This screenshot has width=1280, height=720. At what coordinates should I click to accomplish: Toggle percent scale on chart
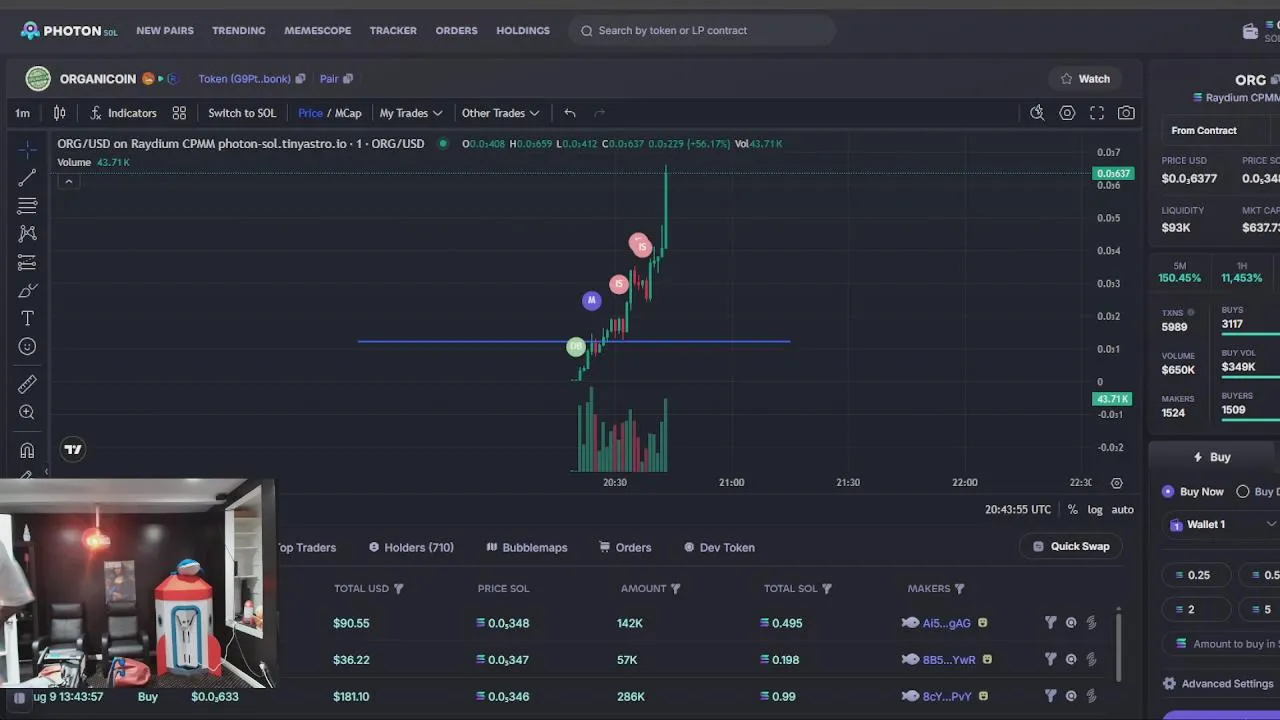pyautogui.click(x=1072, y=510)
